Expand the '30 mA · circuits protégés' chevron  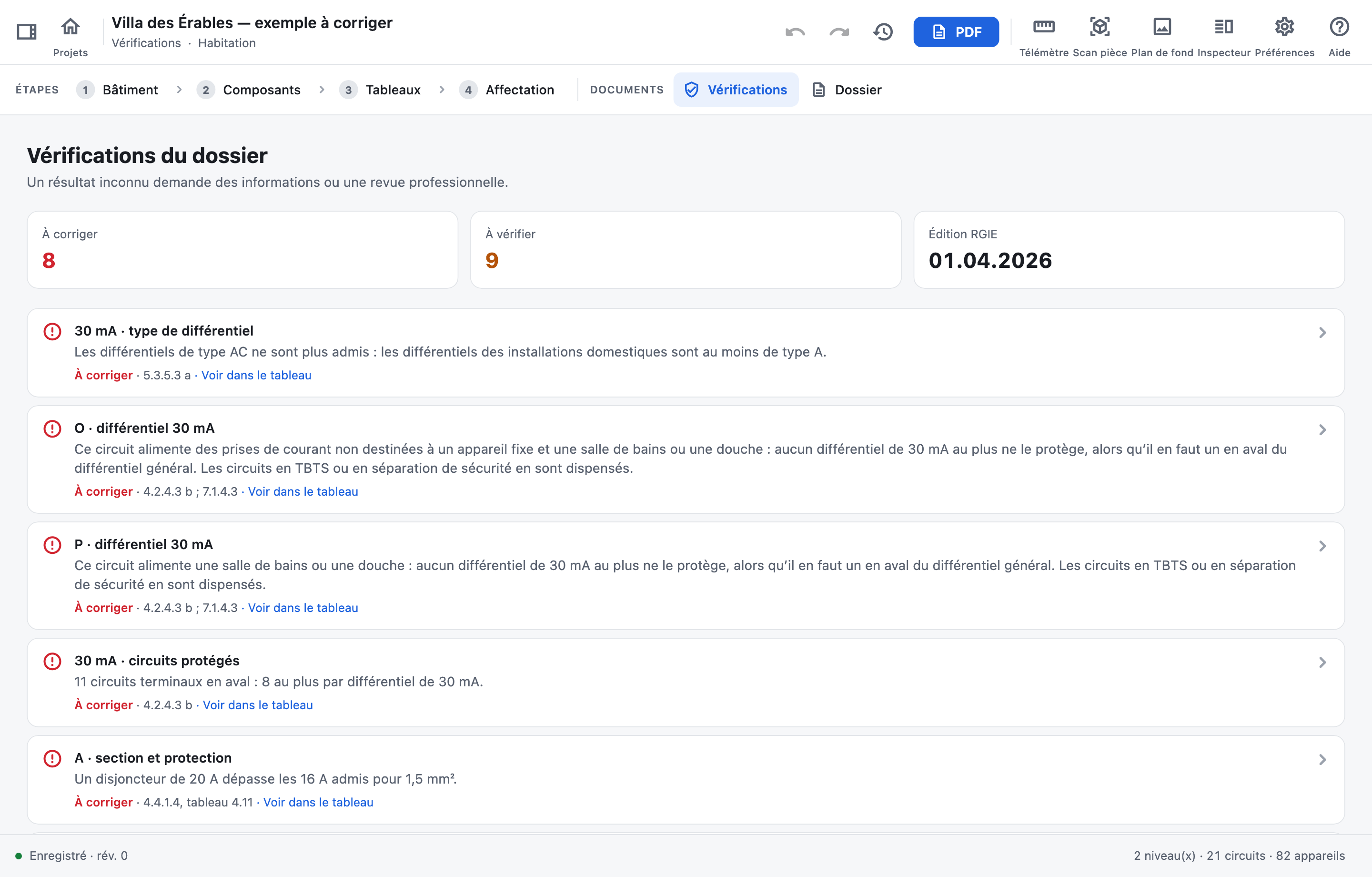point(1322,662)
